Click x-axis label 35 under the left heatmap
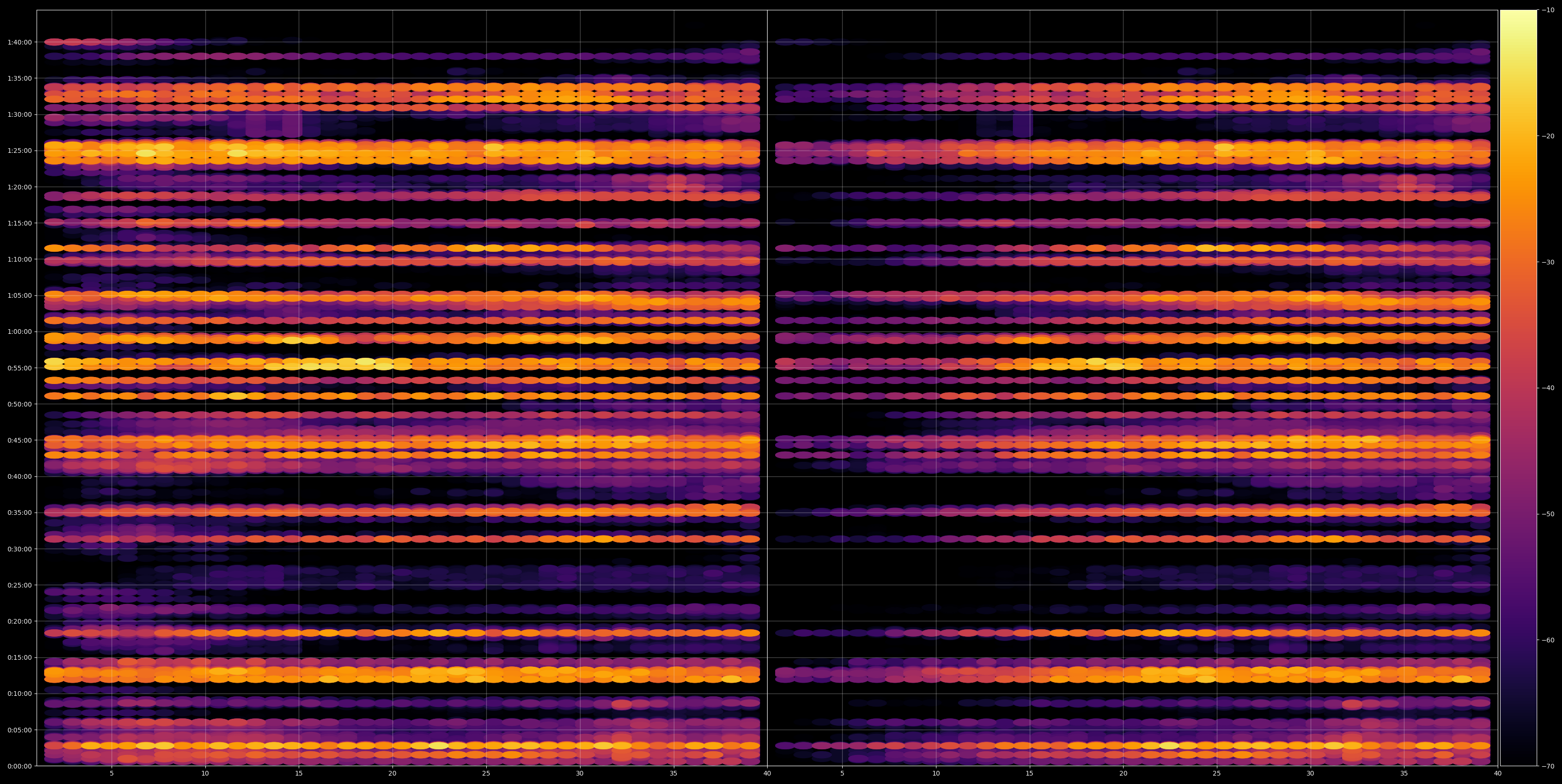The image size is (1562, 784). click(x=674, y=774)
